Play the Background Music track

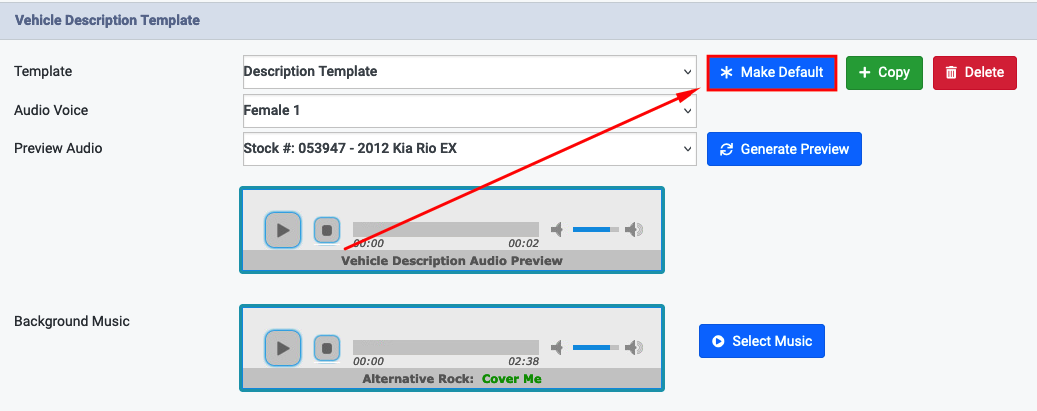click(x=283, y=347)
